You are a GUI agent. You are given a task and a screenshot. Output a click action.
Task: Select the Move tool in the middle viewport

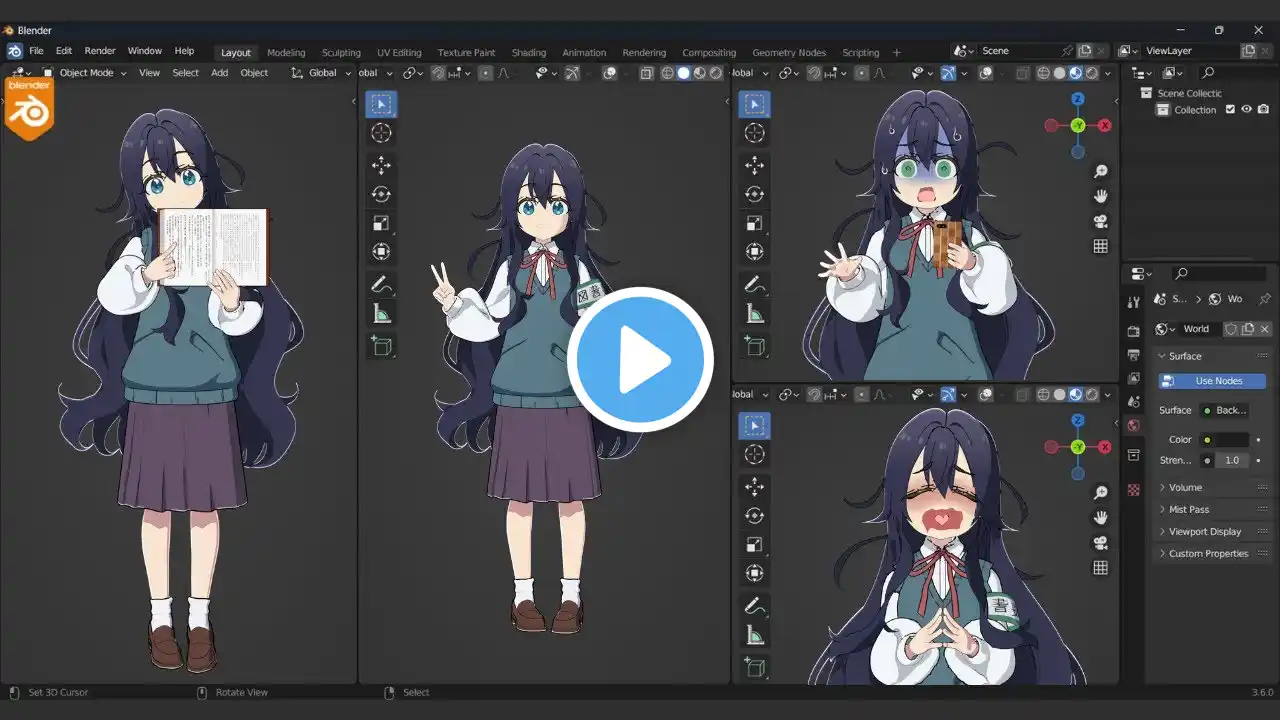pyautogui.click(x=381, y=166)
